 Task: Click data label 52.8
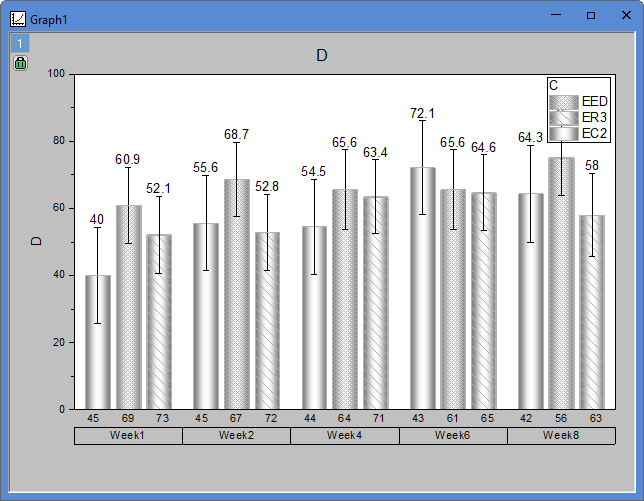tap(267, 187)
